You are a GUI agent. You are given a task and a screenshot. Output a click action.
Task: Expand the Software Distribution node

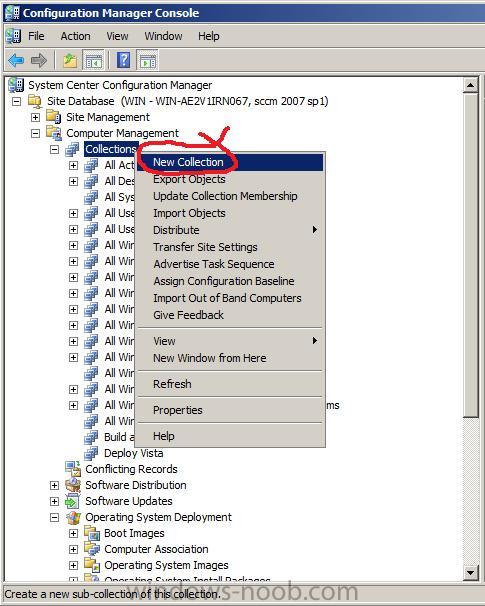[x=54, y=485]
